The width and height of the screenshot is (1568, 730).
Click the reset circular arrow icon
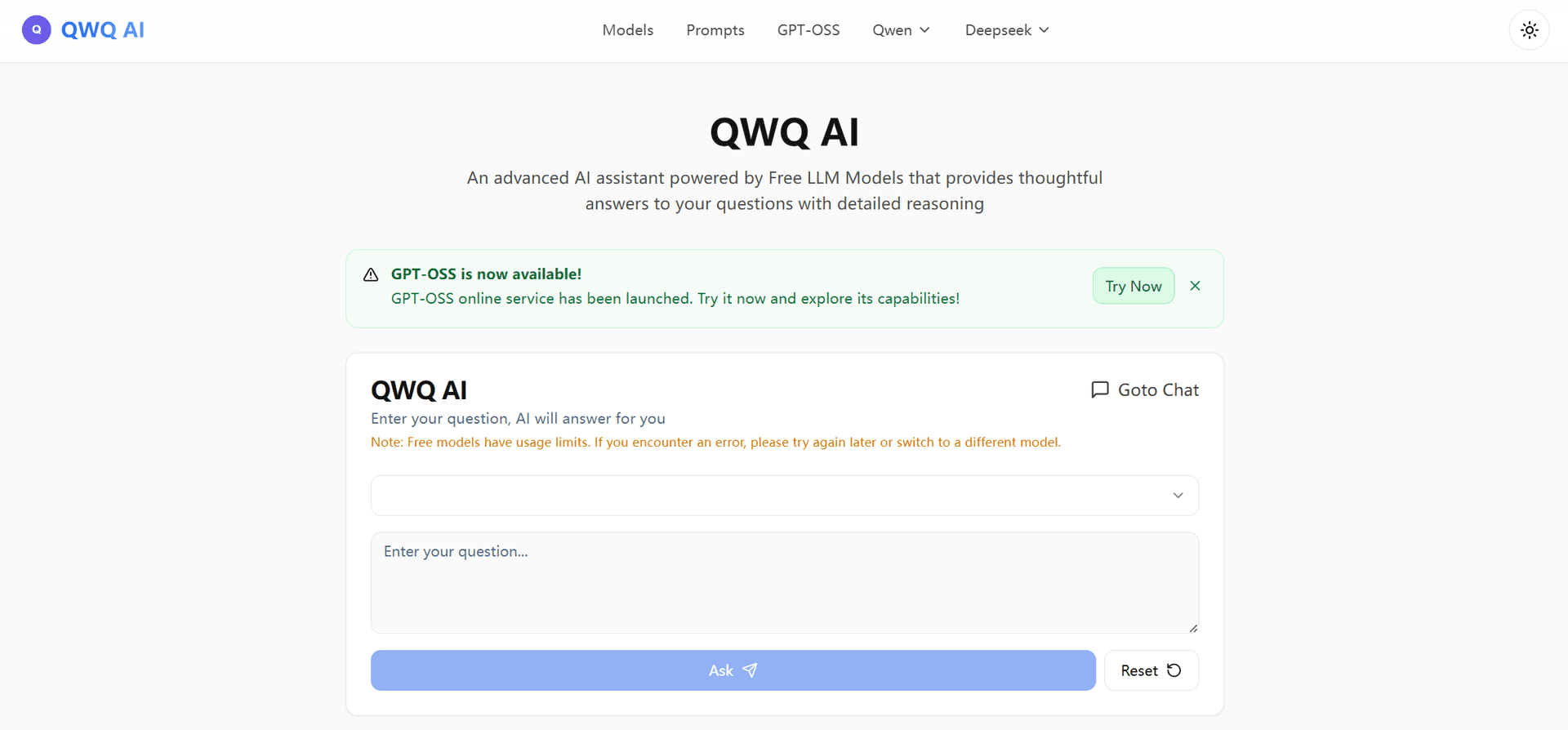click(x=1174, y=670)
